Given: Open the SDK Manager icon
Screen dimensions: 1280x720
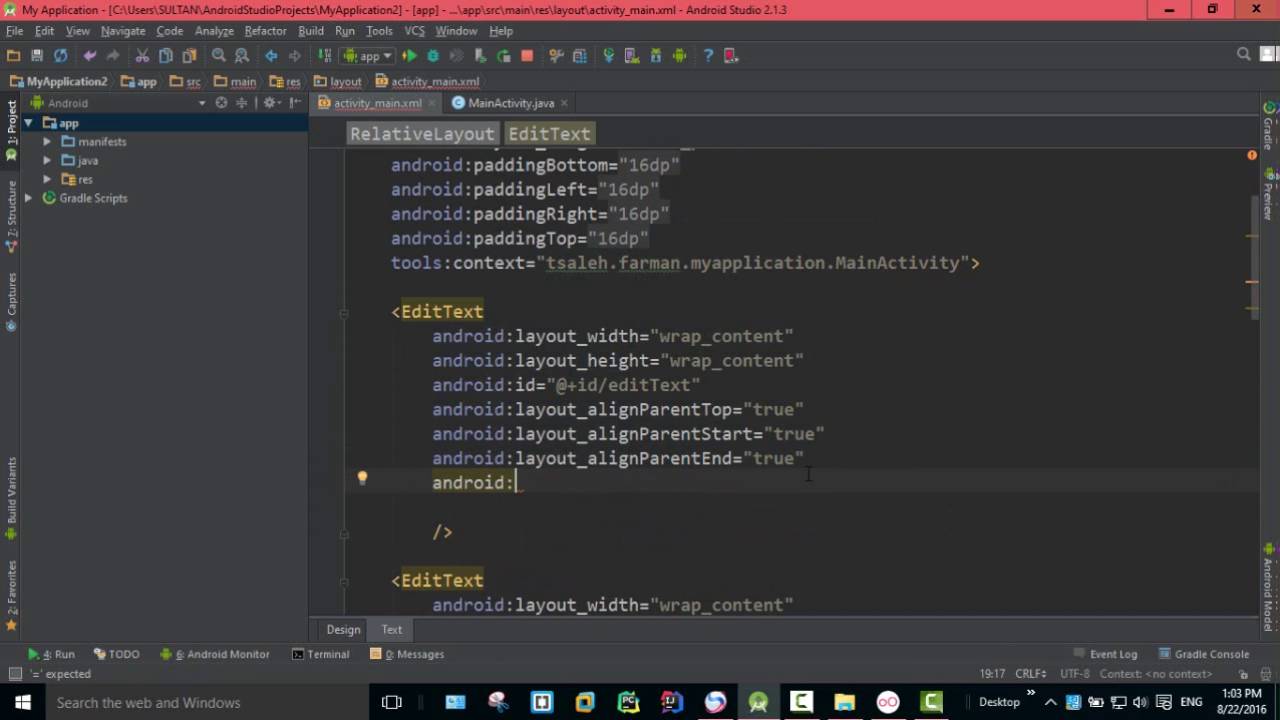Looking at the screenshot, I should 656,56.
